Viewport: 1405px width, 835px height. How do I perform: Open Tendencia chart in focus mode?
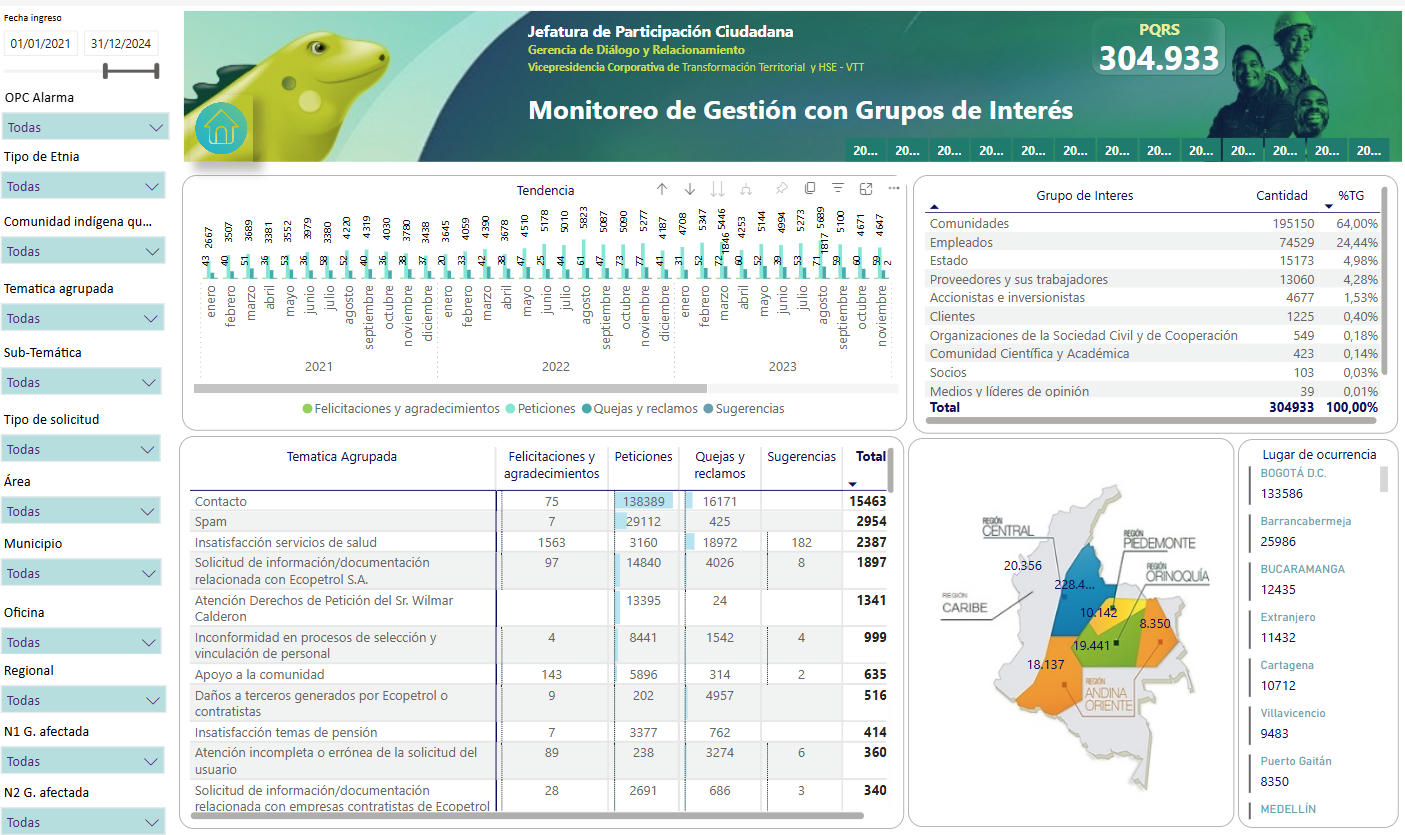pos(866,189)
